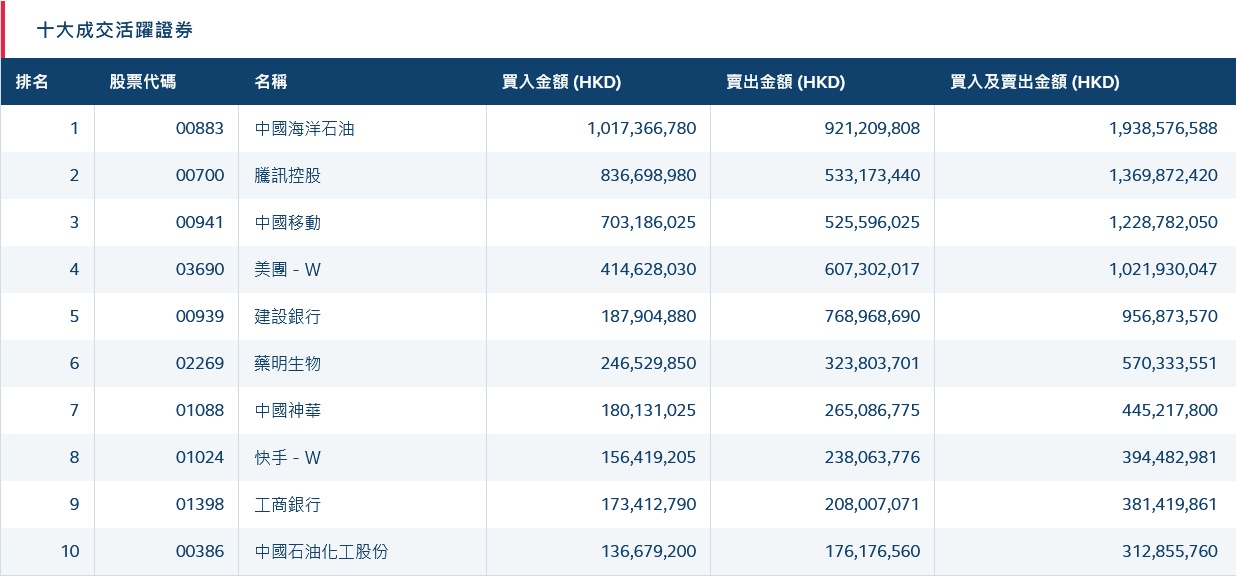Select 中國石油化工股份 in the last row
Viewport: 1236px width, 576px height.
pos(321,552)
